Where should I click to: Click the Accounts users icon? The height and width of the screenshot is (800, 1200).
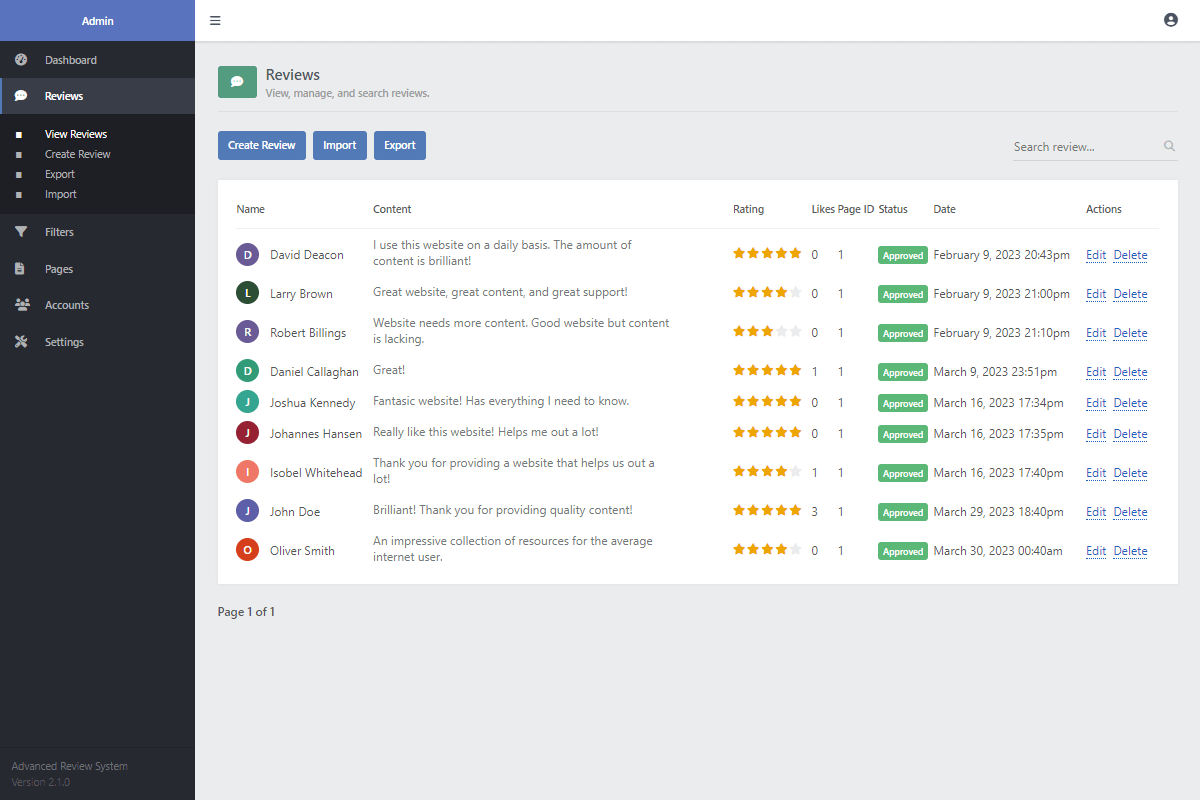pos(22,305)
